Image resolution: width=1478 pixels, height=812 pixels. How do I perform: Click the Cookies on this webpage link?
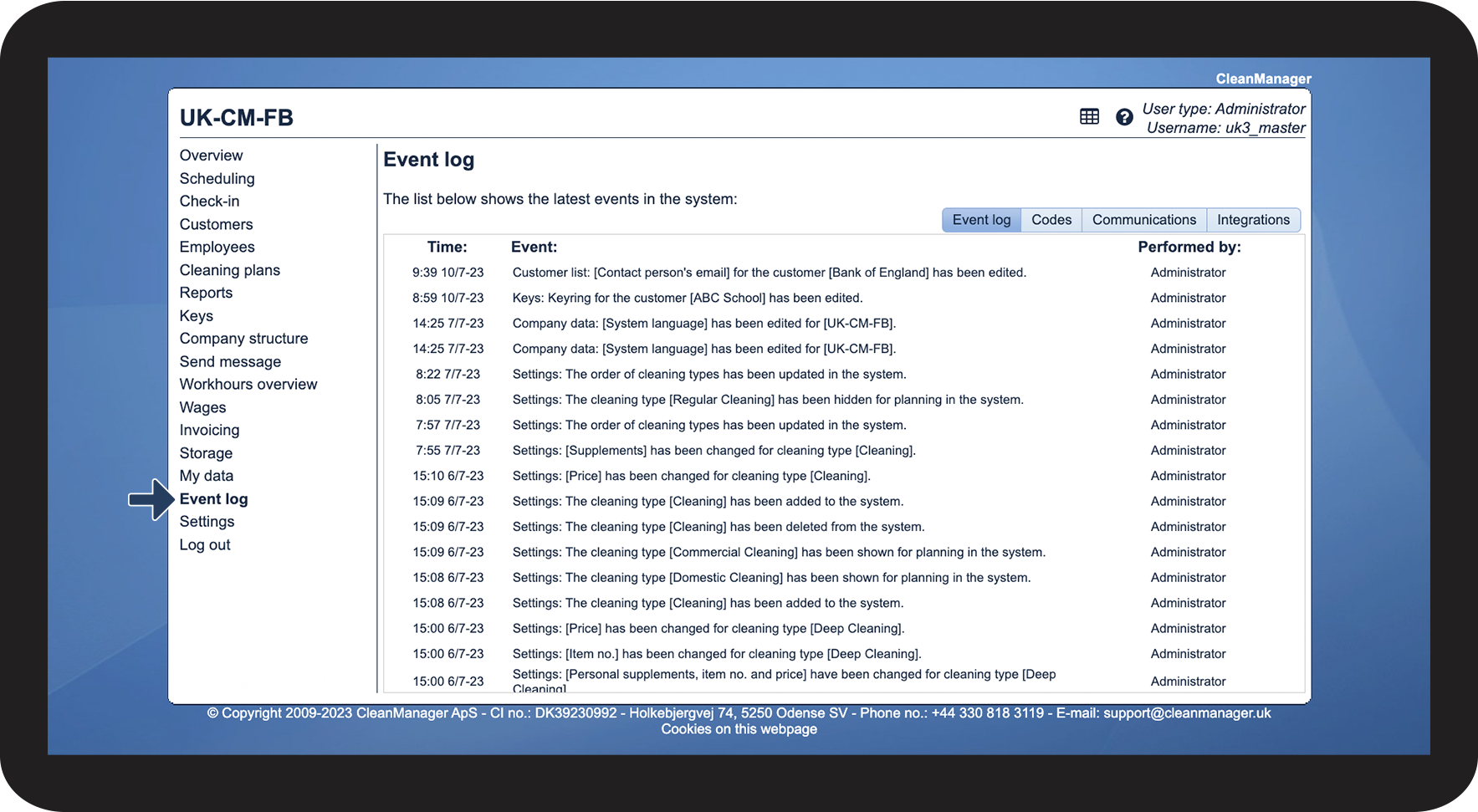pyautogui.click(x=739, y=729)
